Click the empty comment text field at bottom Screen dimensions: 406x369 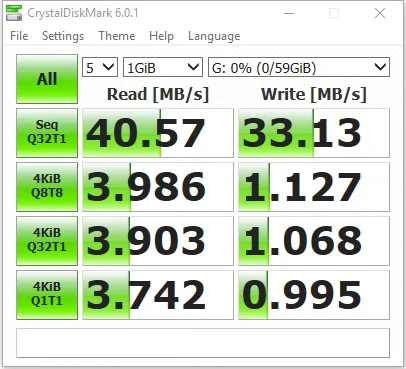(x=203, y=343)
